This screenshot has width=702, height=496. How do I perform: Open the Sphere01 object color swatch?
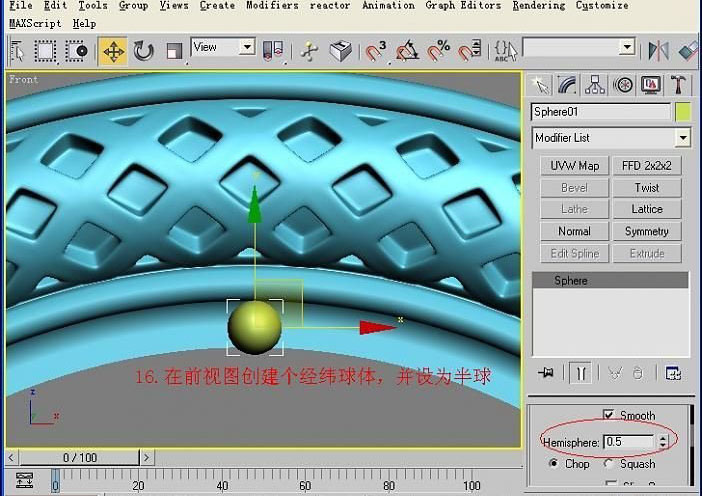(683, 112)
